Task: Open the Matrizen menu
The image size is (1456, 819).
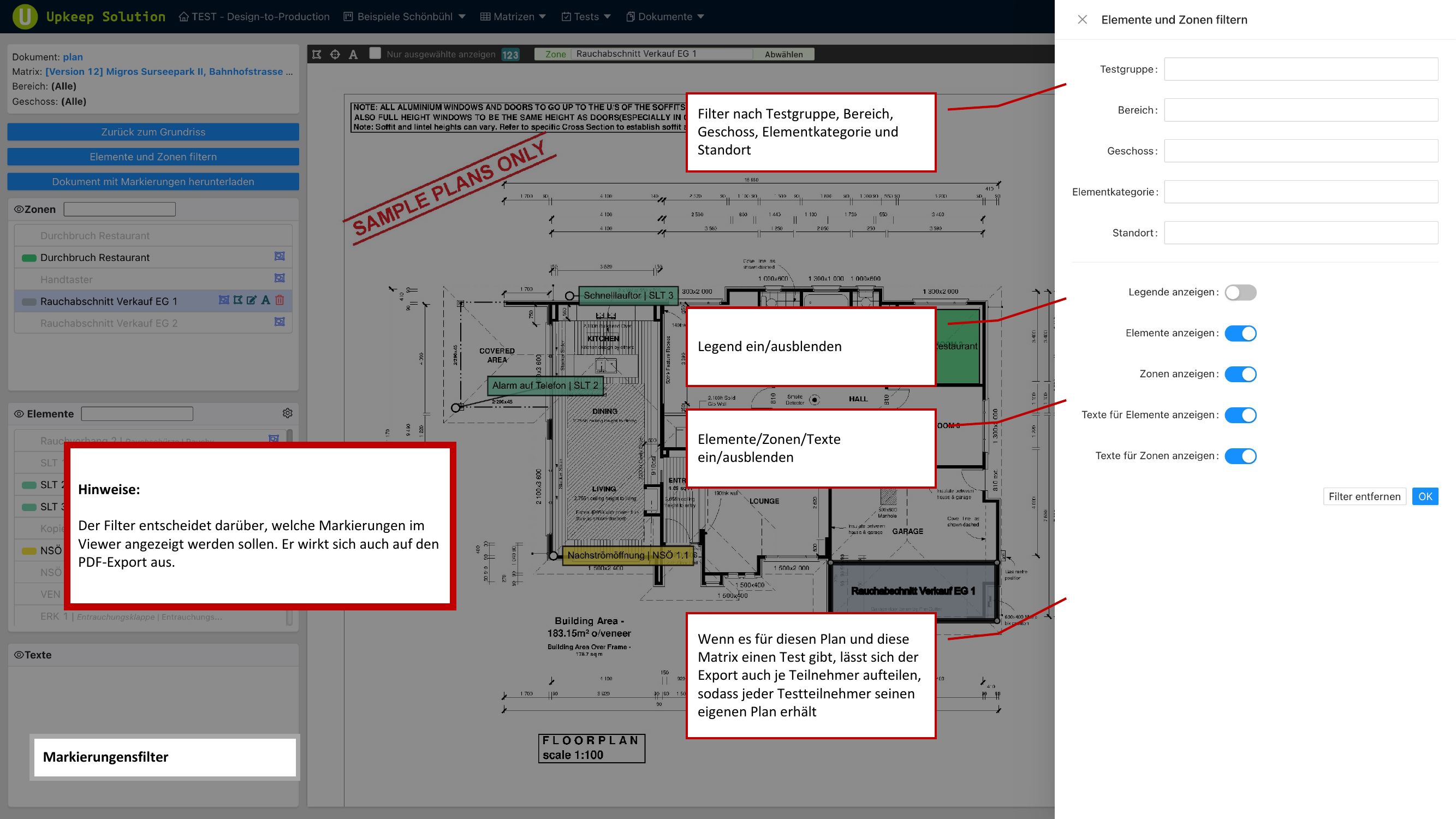Action: click(x=513, y=16)
